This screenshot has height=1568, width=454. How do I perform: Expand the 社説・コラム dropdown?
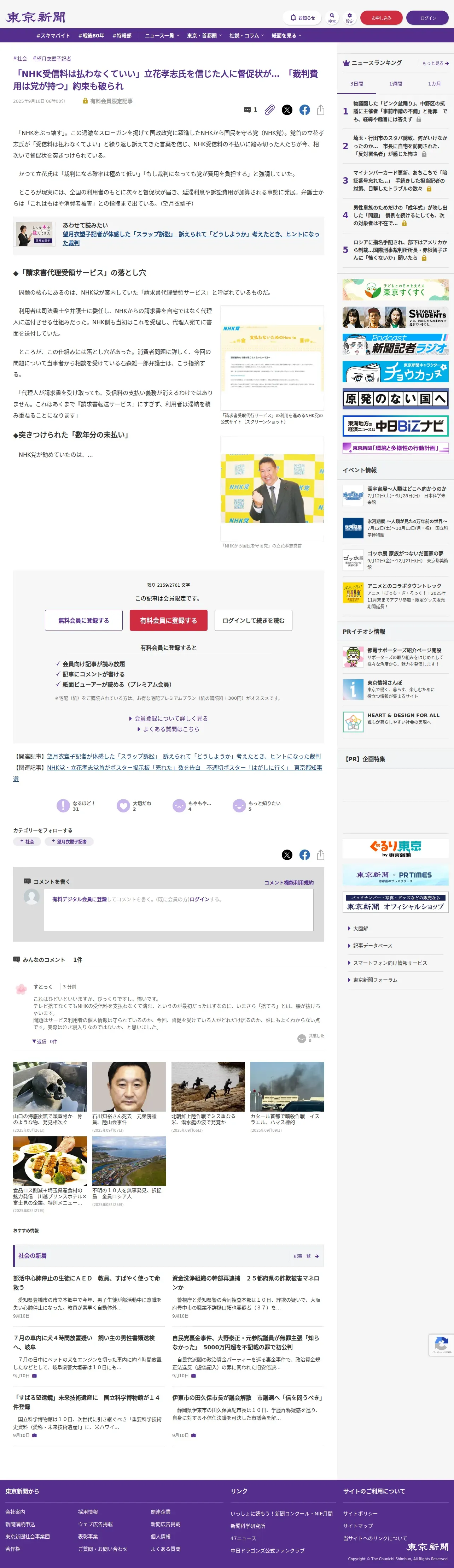point(246,36)
